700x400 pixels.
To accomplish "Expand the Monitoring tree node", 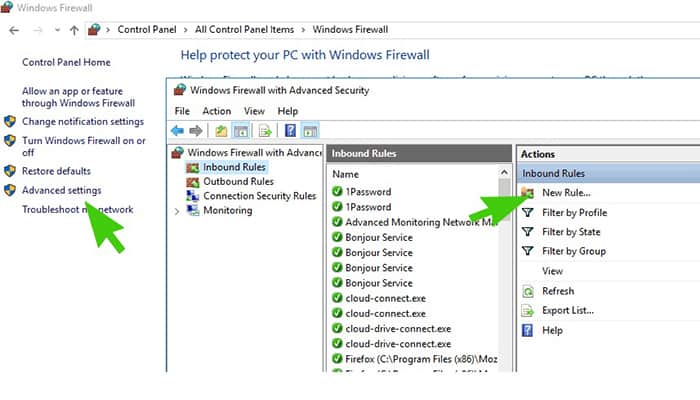I will tap(177, 211).
